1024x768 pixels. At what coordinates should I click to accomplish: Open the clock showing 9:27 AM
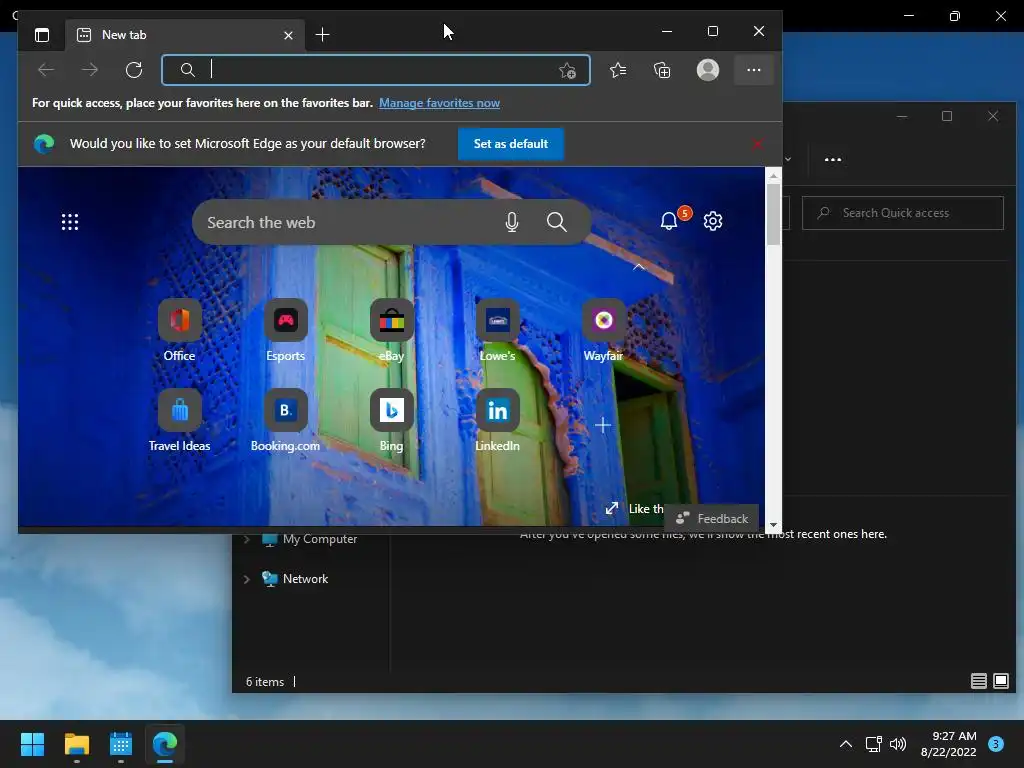(x=948, y=744)
